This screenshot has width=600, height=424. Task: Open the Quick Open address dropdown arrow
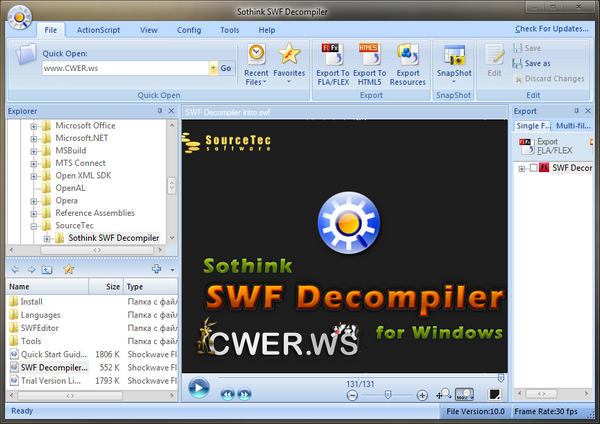(x=213, y=68)
